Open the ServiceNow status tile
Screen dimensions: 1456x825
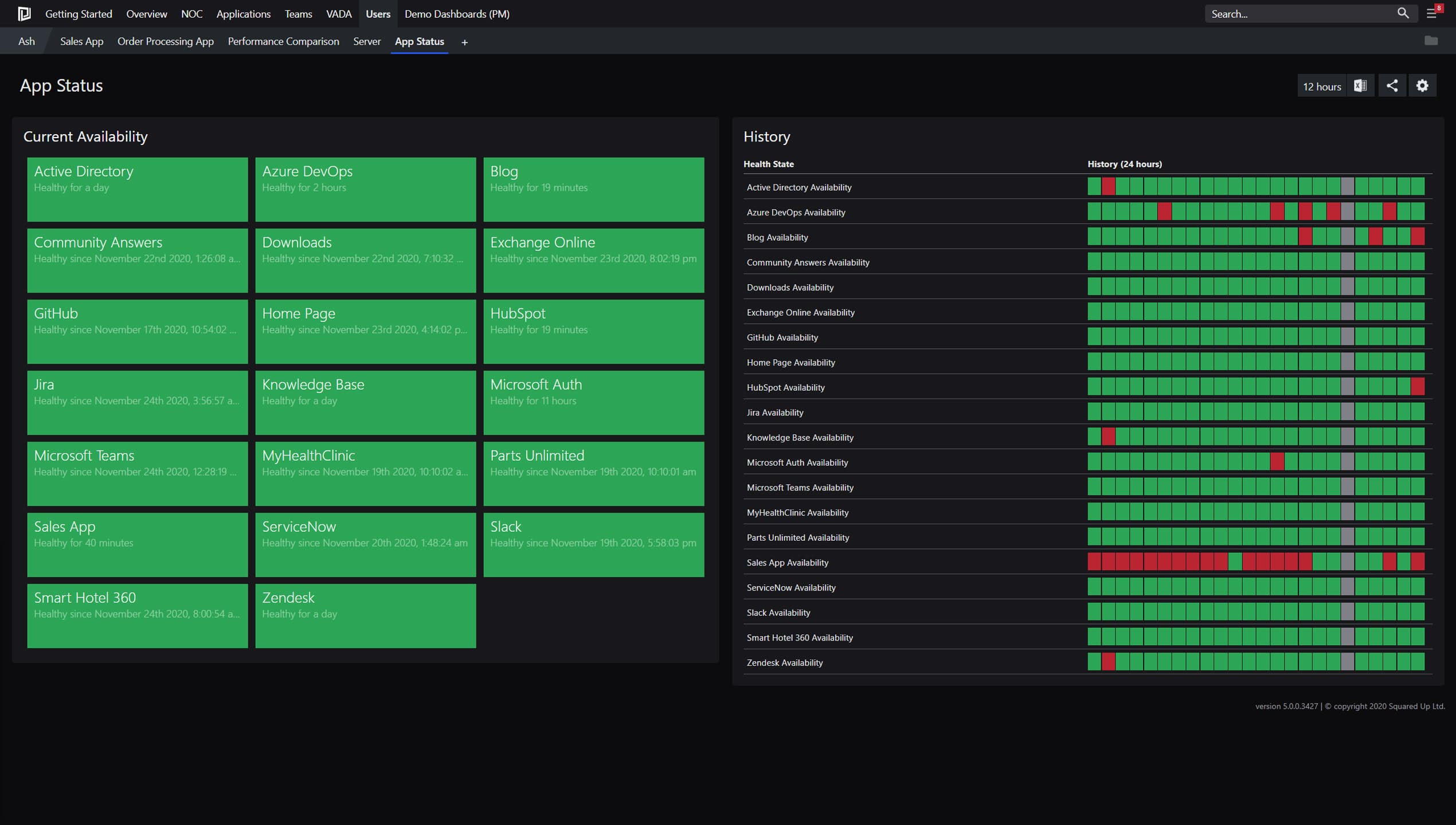pos(366,544)
